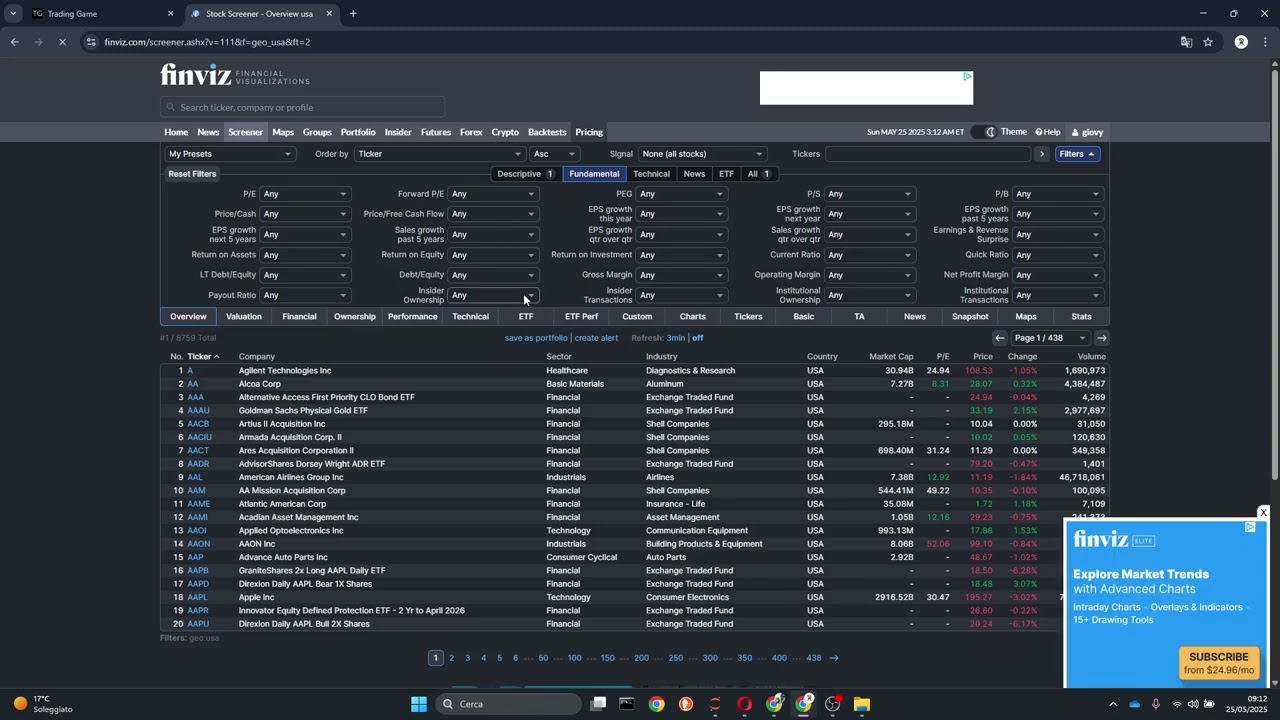Stop loading the page in browser
Image resolution: width=1280 pixels, height=720 pixels.
pos(62,42)
